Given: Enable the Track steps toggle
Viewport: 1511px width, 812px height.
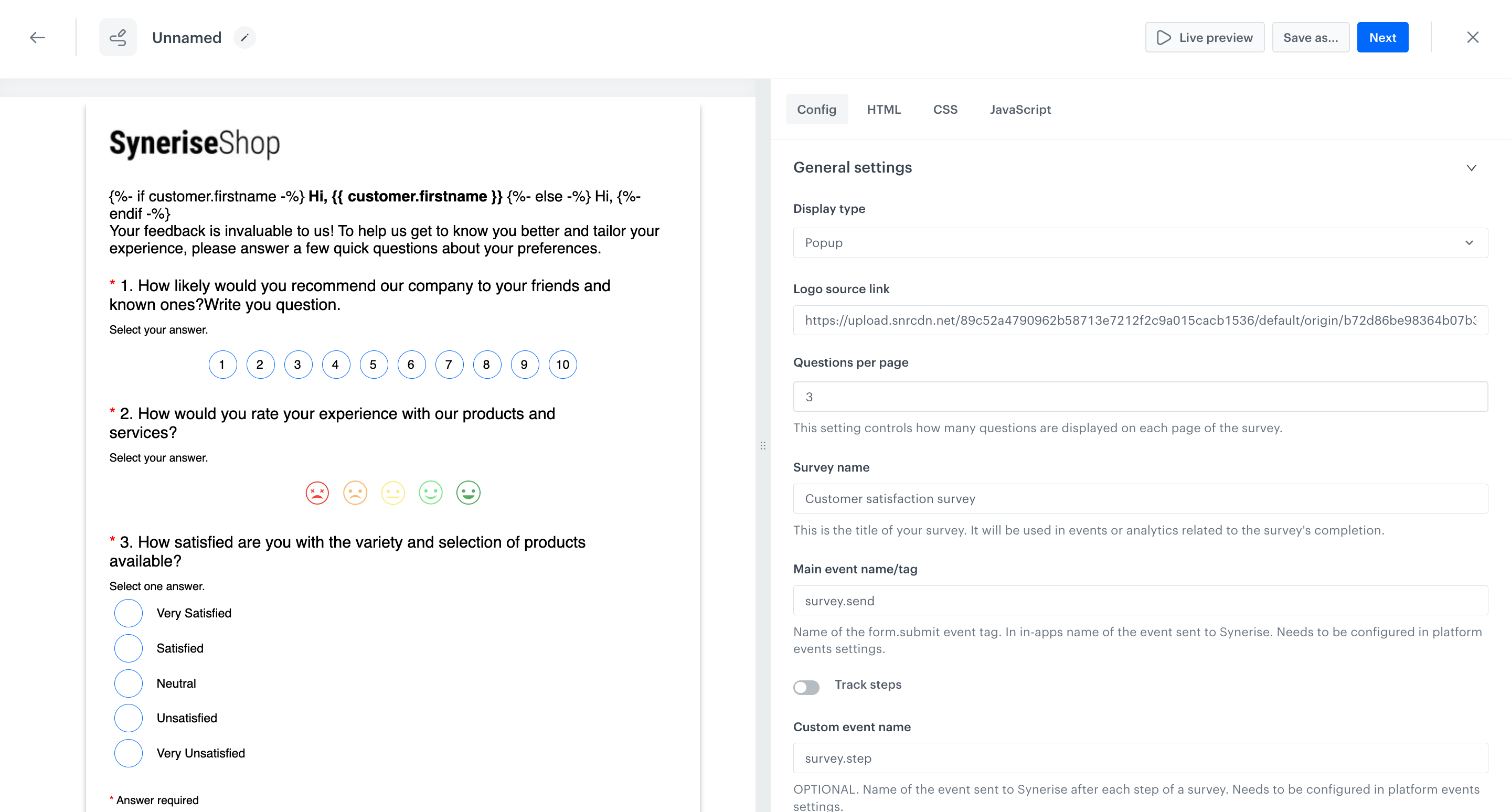Looking at the screenshot, I should [806, 687].
